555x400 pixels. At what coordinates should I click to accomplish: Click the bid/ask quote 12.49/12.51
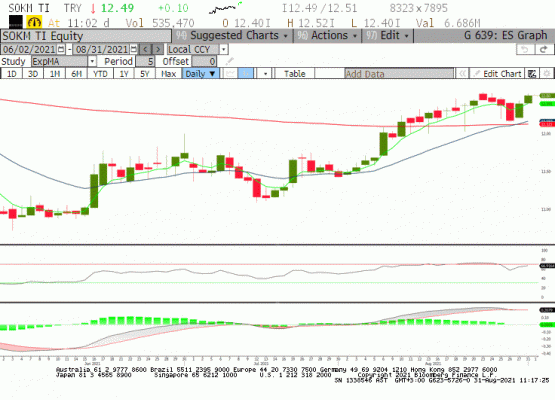(x=320, y=8)
